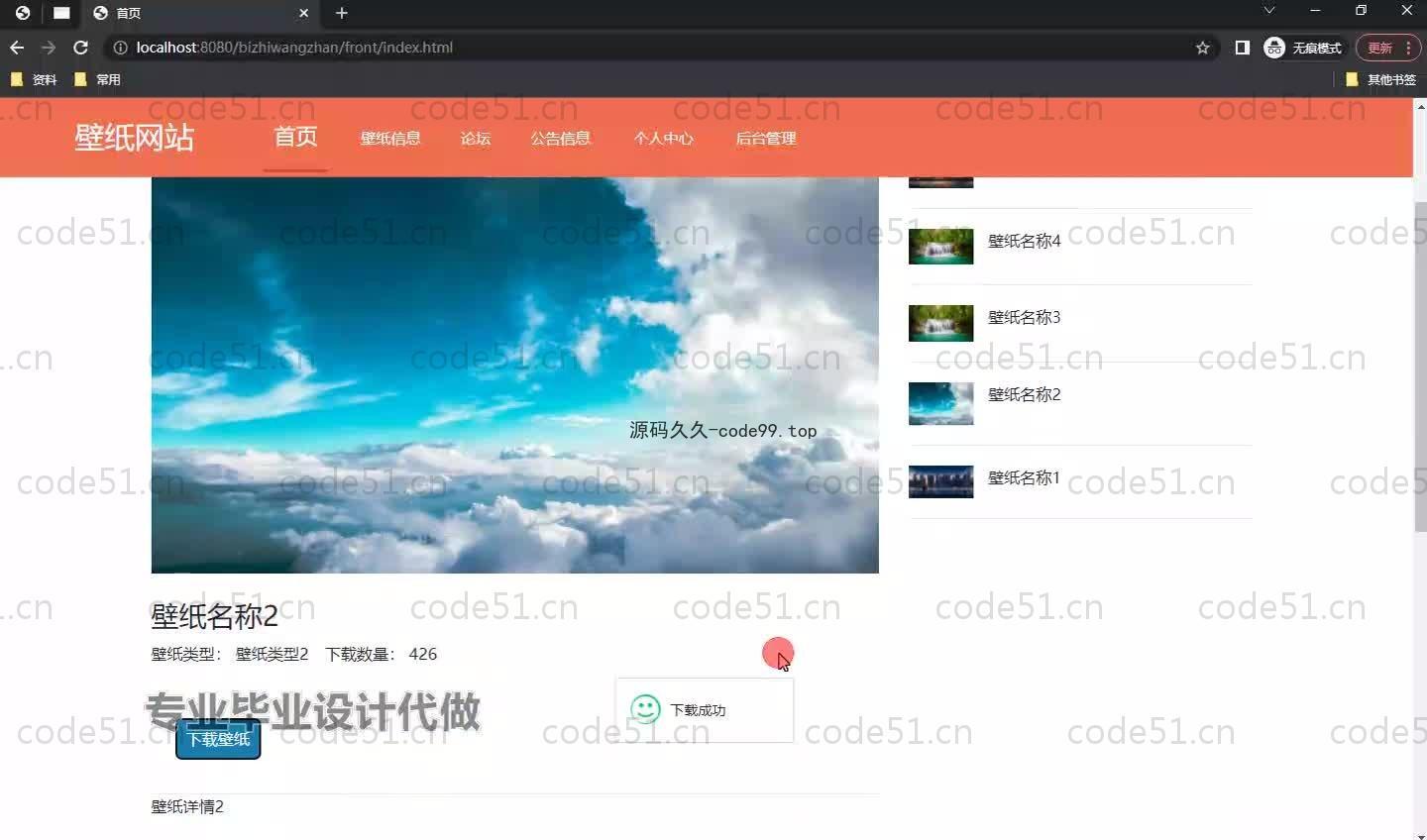This screenshot has width=1427, height=840.
Task: Expand the tab search chevron
Action: (1268, 11)
